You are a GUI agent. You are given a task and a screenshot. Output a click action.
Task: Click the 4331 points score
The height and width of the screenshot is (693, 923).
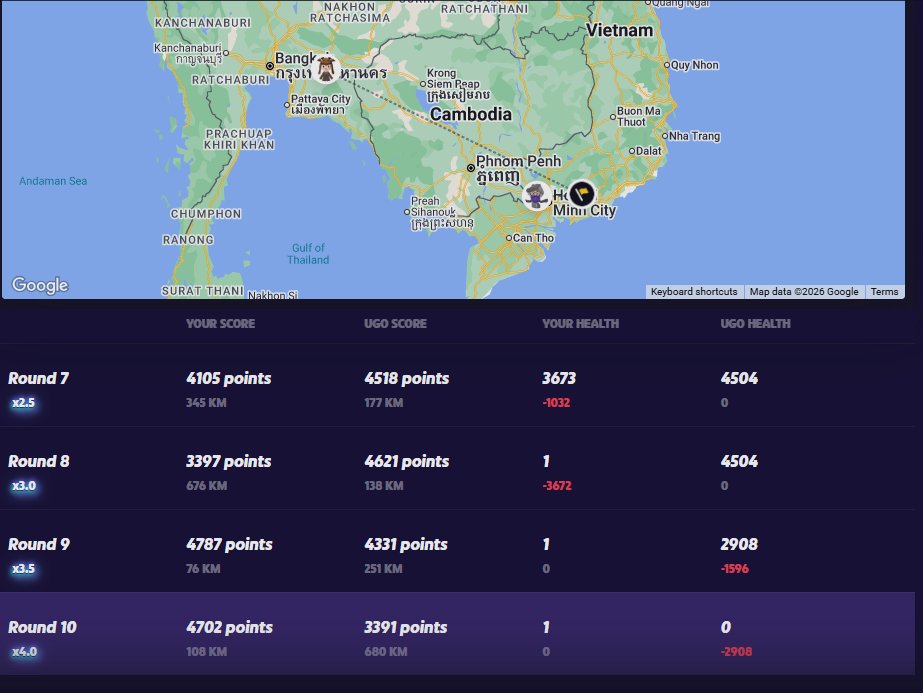tap(406, 544)
